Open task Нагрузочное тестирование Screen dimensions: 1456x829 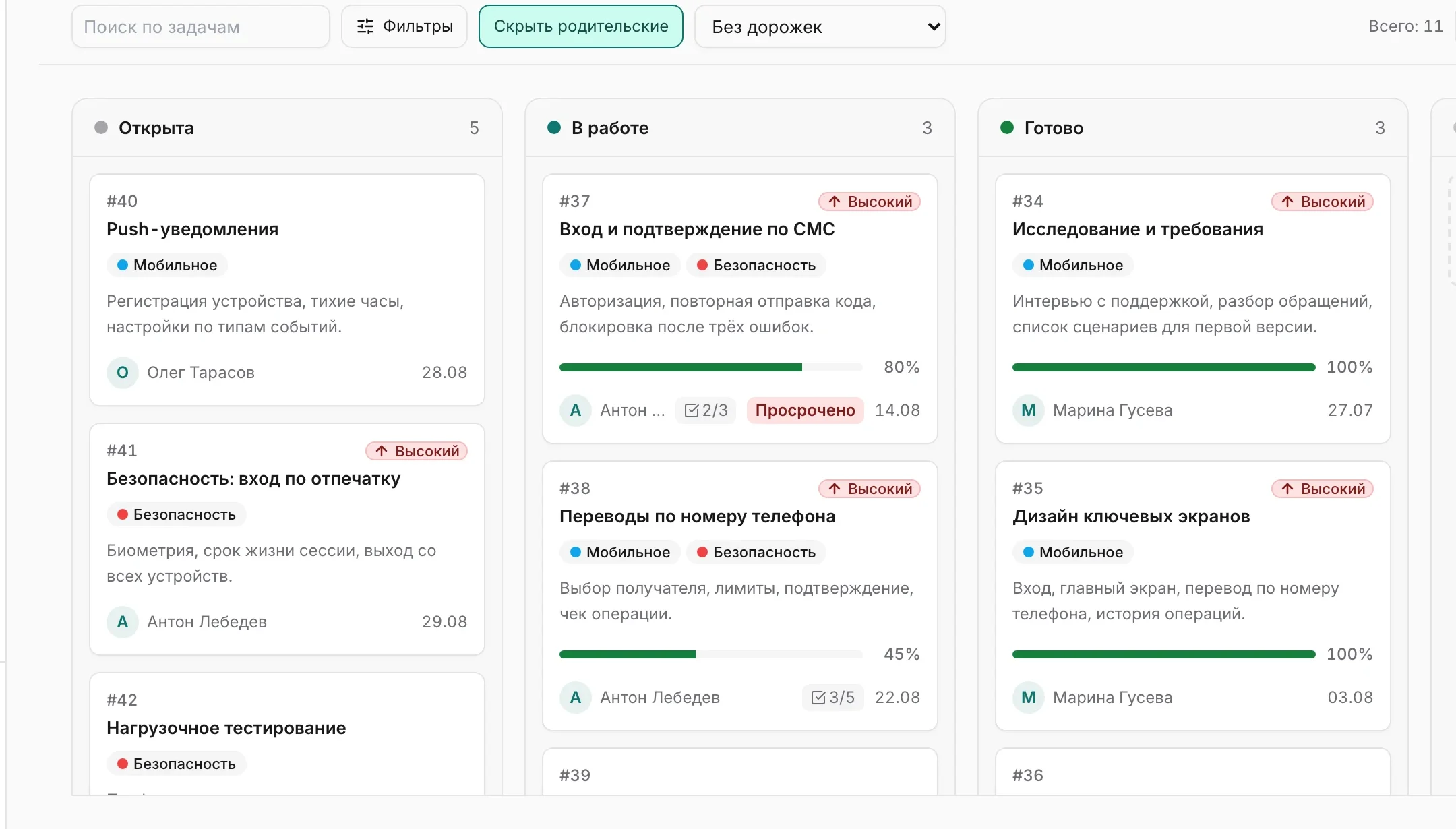tap(226, 728)
